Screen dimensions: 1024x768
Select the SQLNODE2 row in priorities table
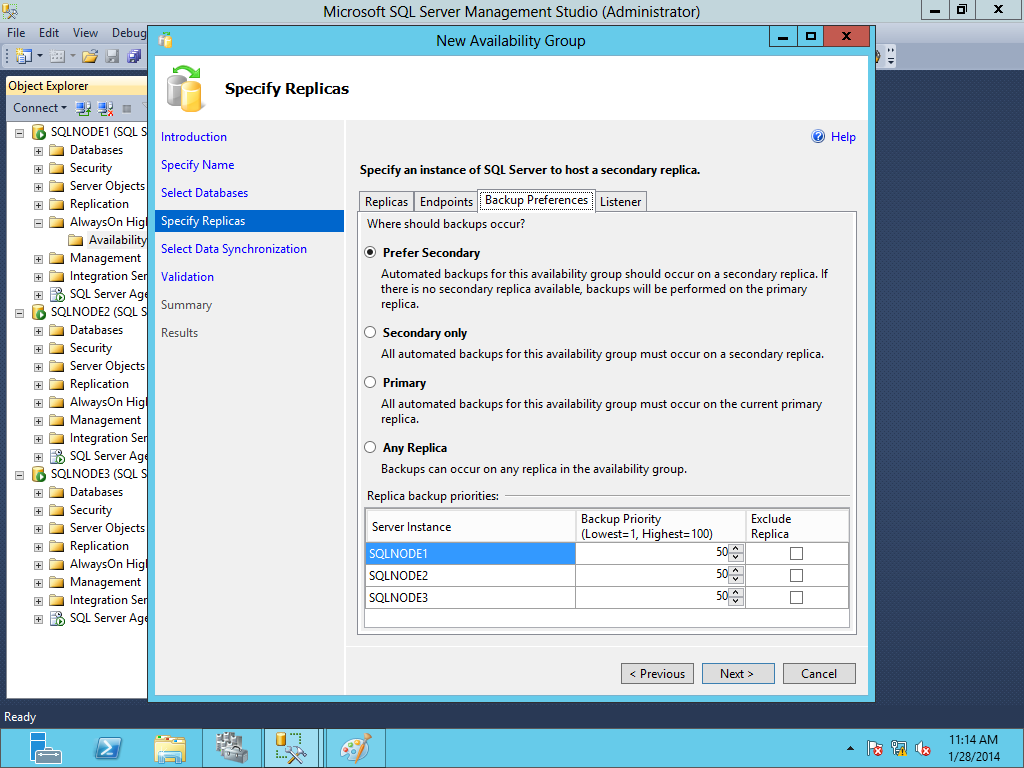(607, 575)
